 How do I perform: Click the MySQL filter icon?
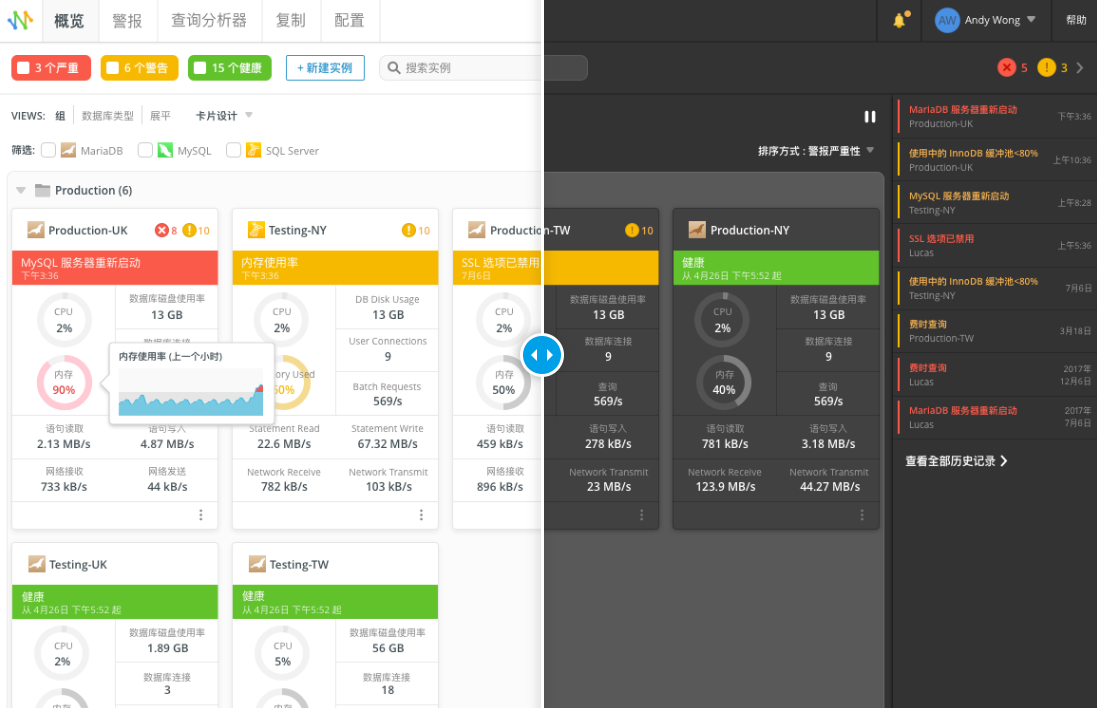coord(165,150)
